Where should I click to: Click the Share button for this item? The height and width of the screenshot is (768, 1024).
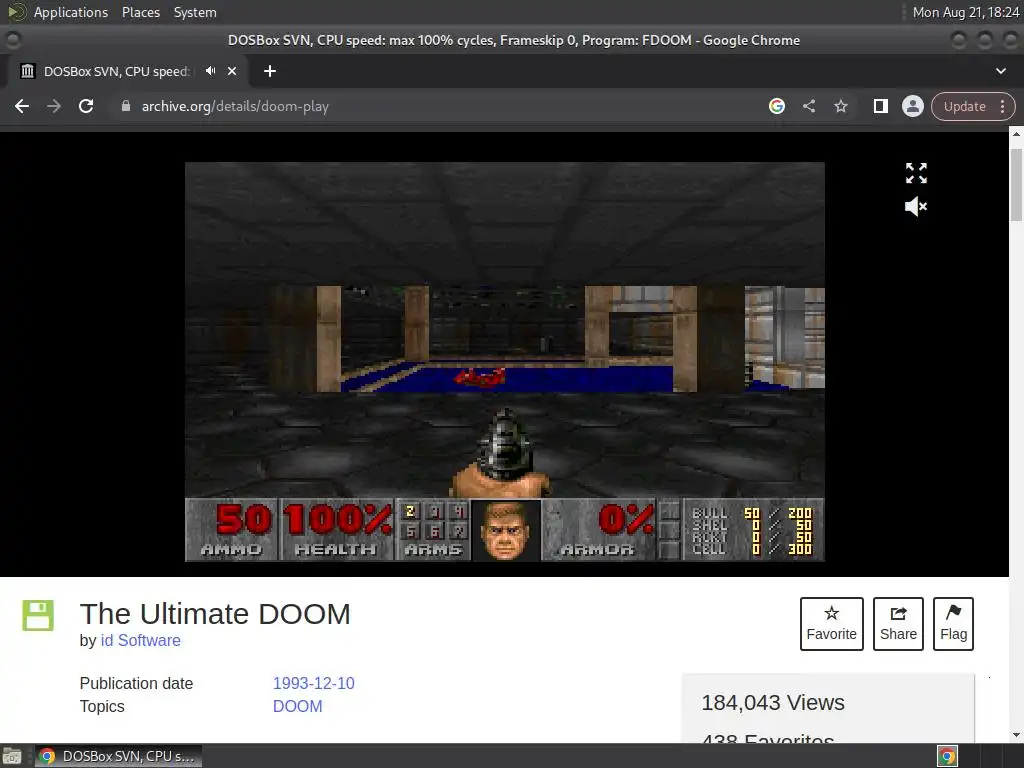coord(898,624)
